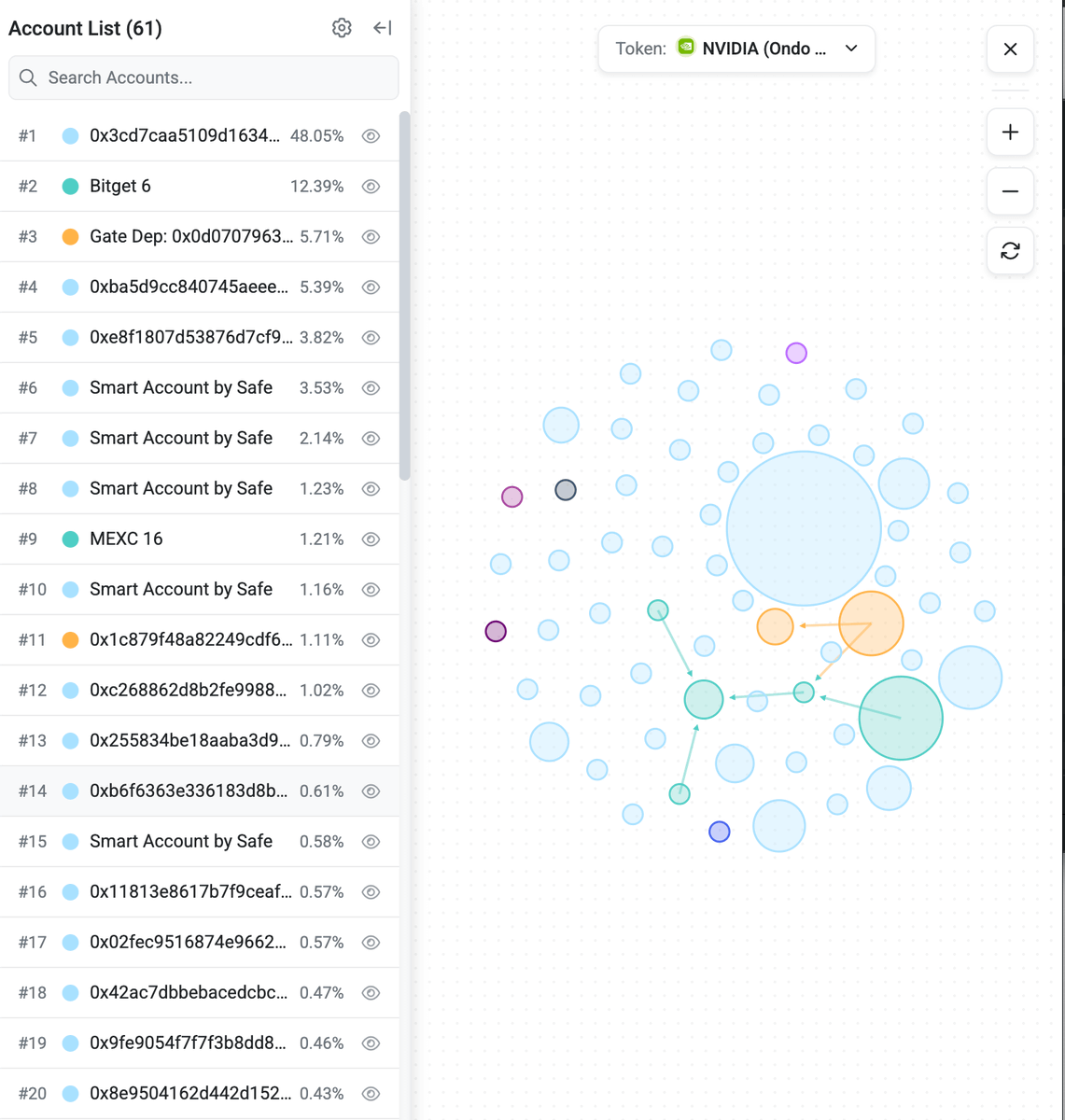
Task: Zoom in on the bubble map
Action: click(1010, 132)
